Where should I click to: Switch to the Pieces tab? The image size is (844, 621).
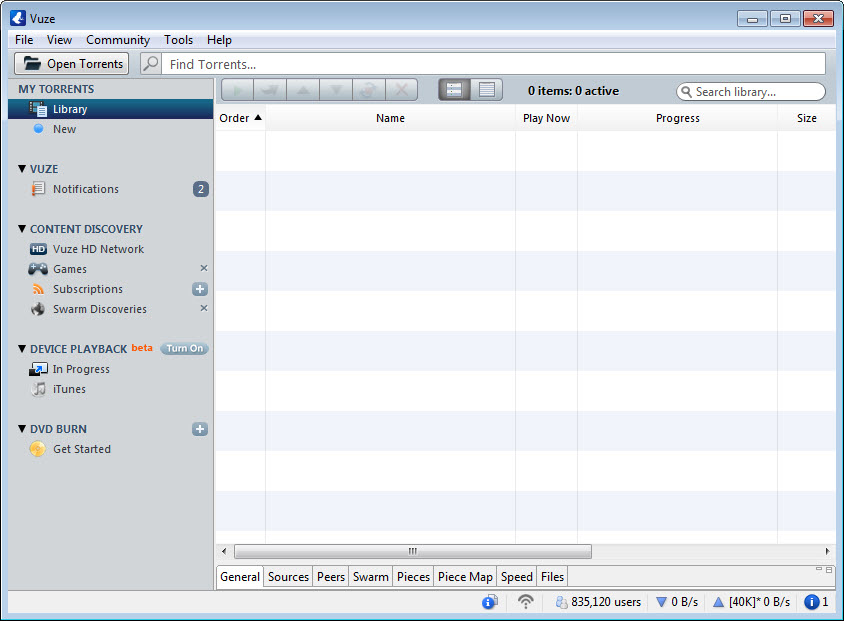pos(413,577)
